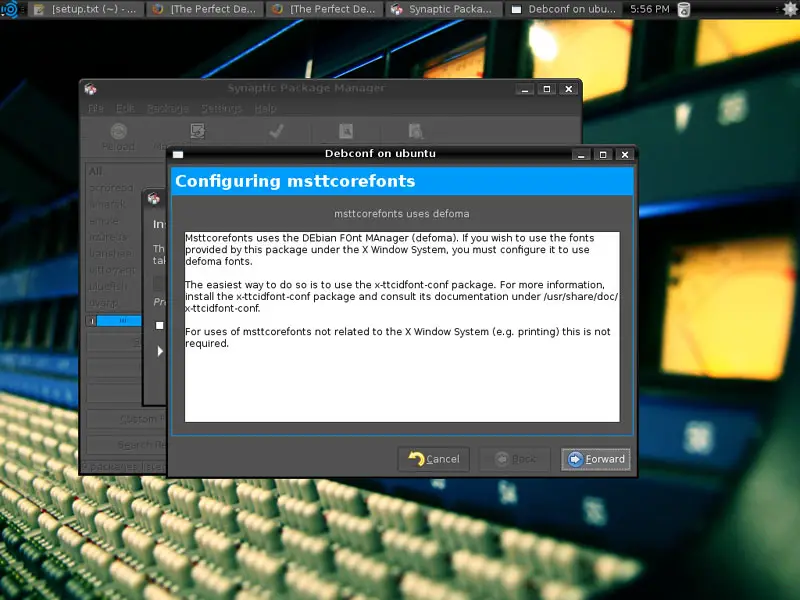Click the icon of the partially hidden dialog
The image size is (800, 600).
point(154,198)
